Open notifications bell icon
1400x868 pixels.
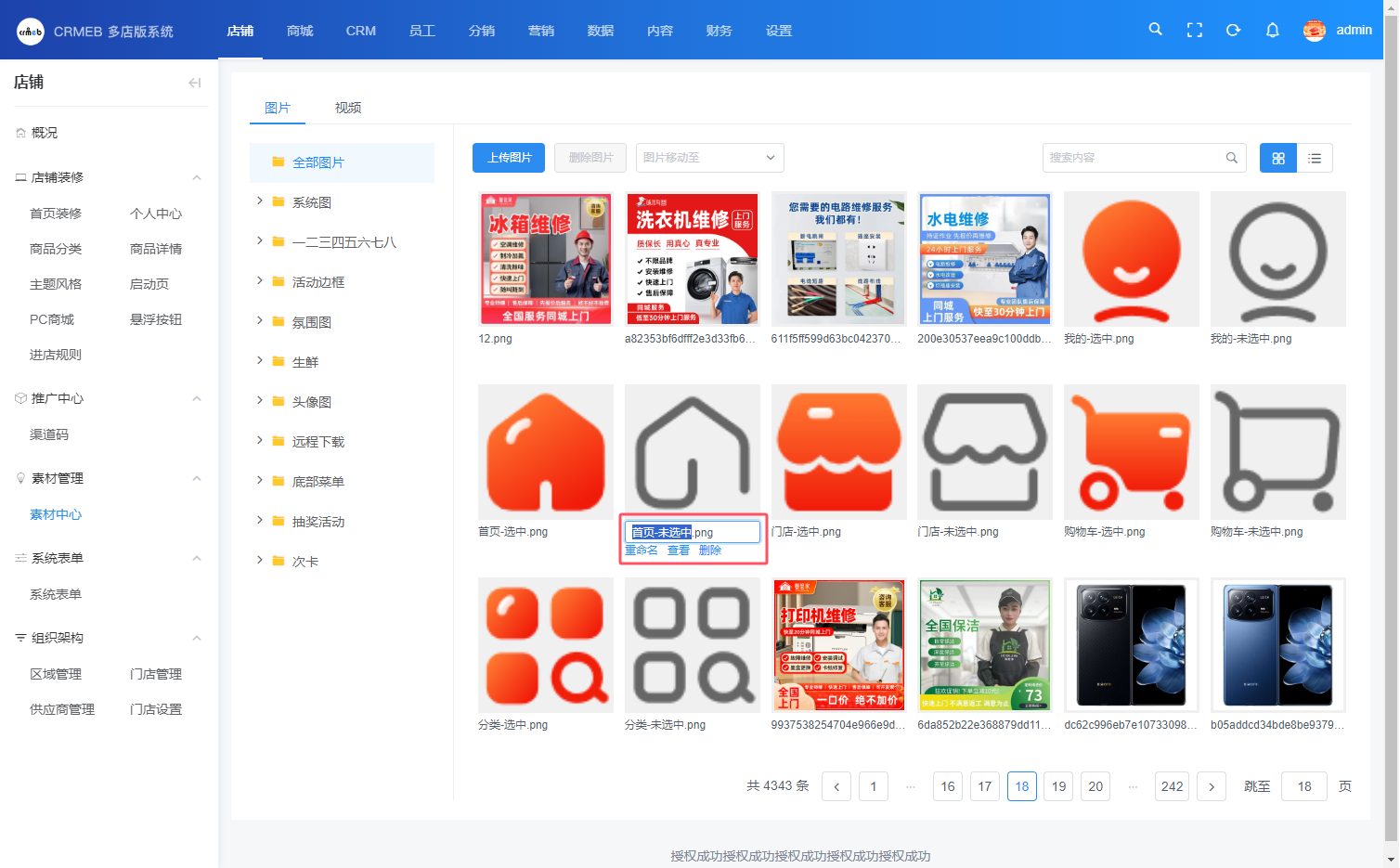(x=1273, y=31)
